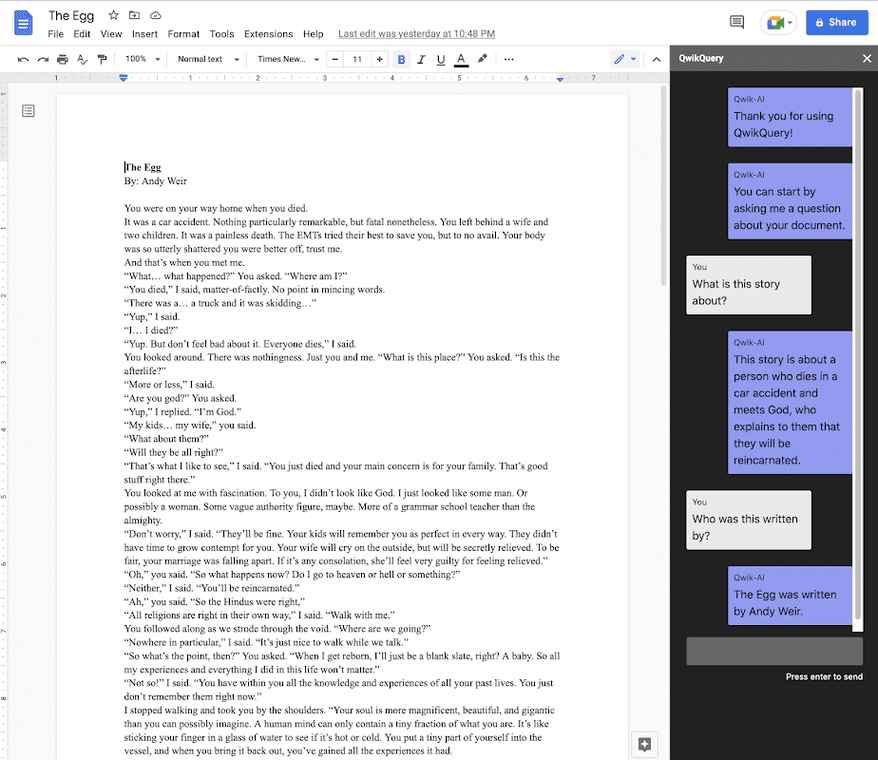Check the document cloud save status
878x760 pixels.
155,16
